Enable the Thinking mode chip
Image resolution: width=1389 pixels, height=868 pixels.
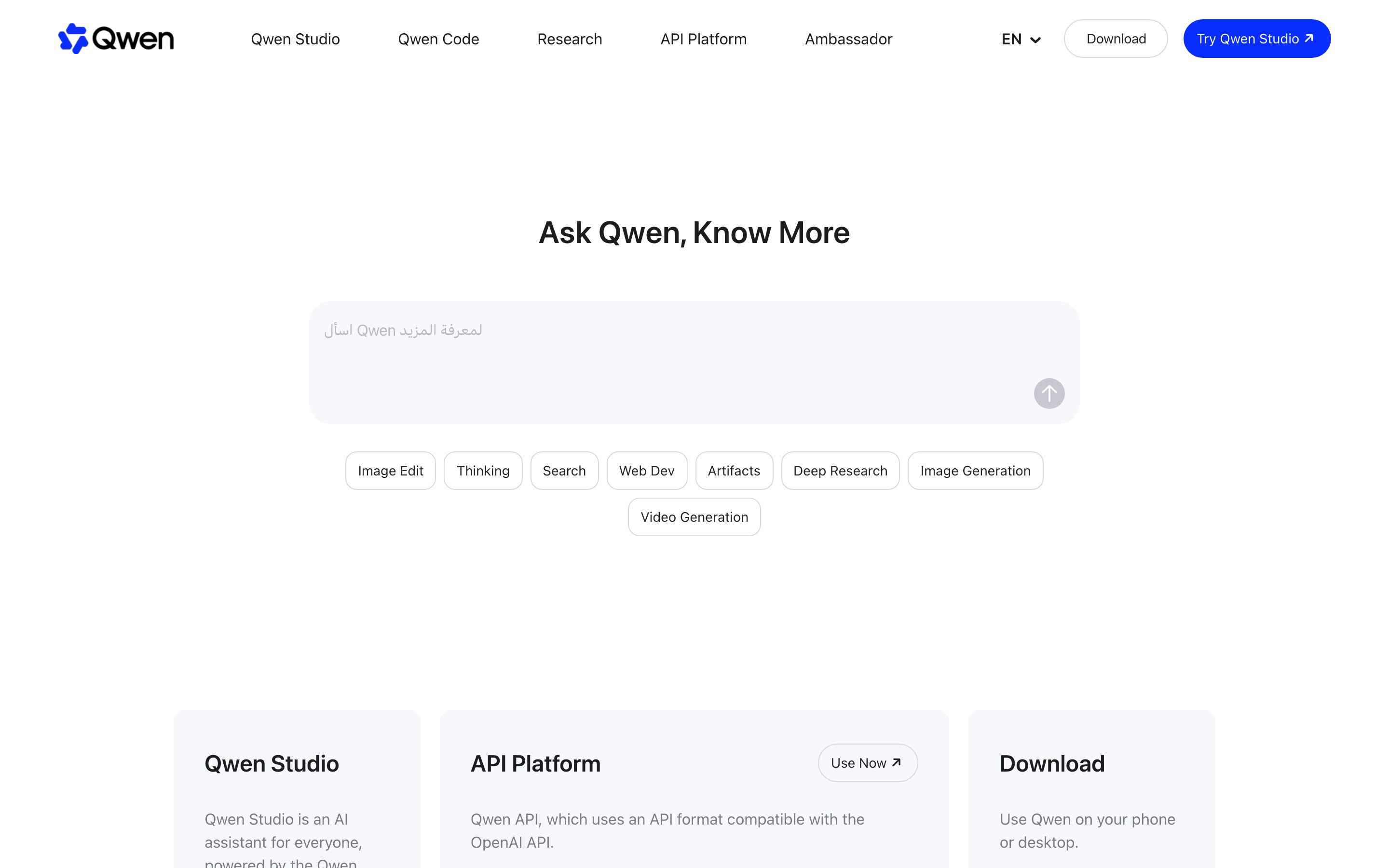tap(483, 470)
